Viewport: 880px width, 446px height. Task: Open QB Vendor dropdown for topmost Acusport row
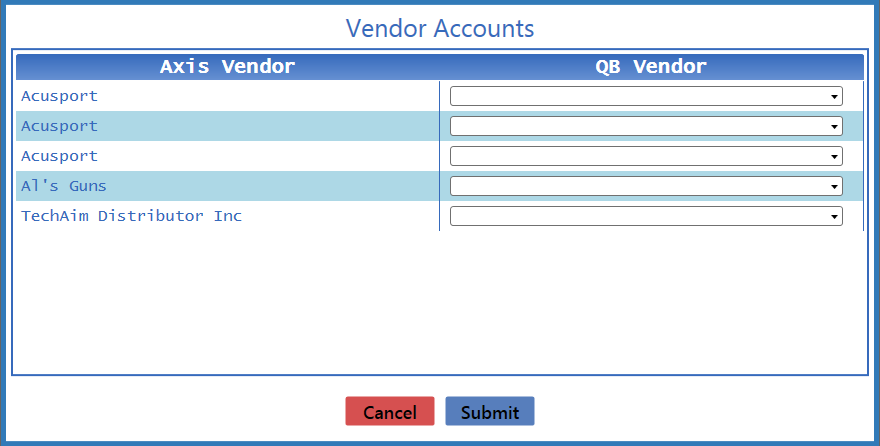(x=646, y=96)
